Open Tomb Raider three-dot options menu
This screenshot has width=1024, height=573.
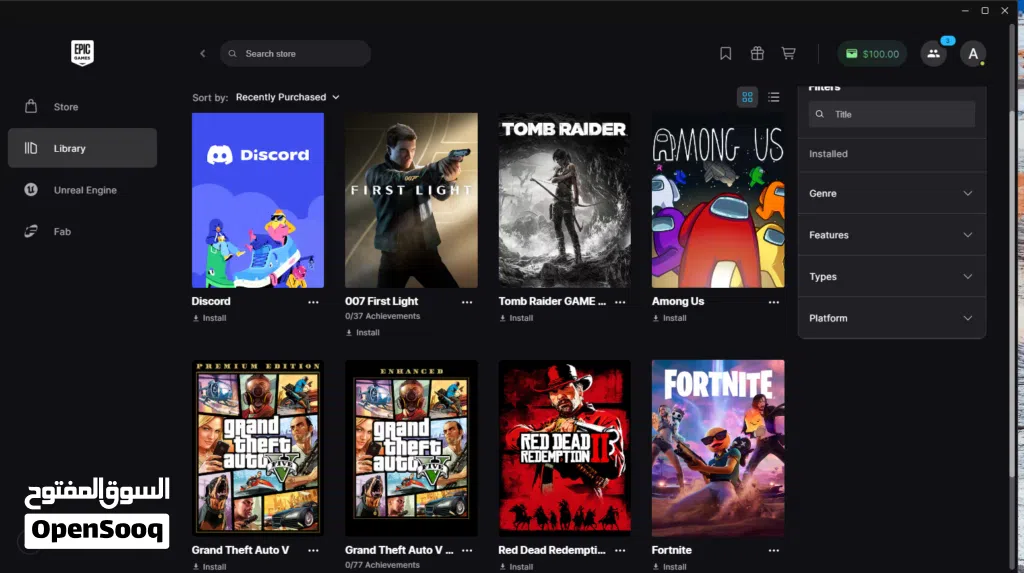point(620,302)
